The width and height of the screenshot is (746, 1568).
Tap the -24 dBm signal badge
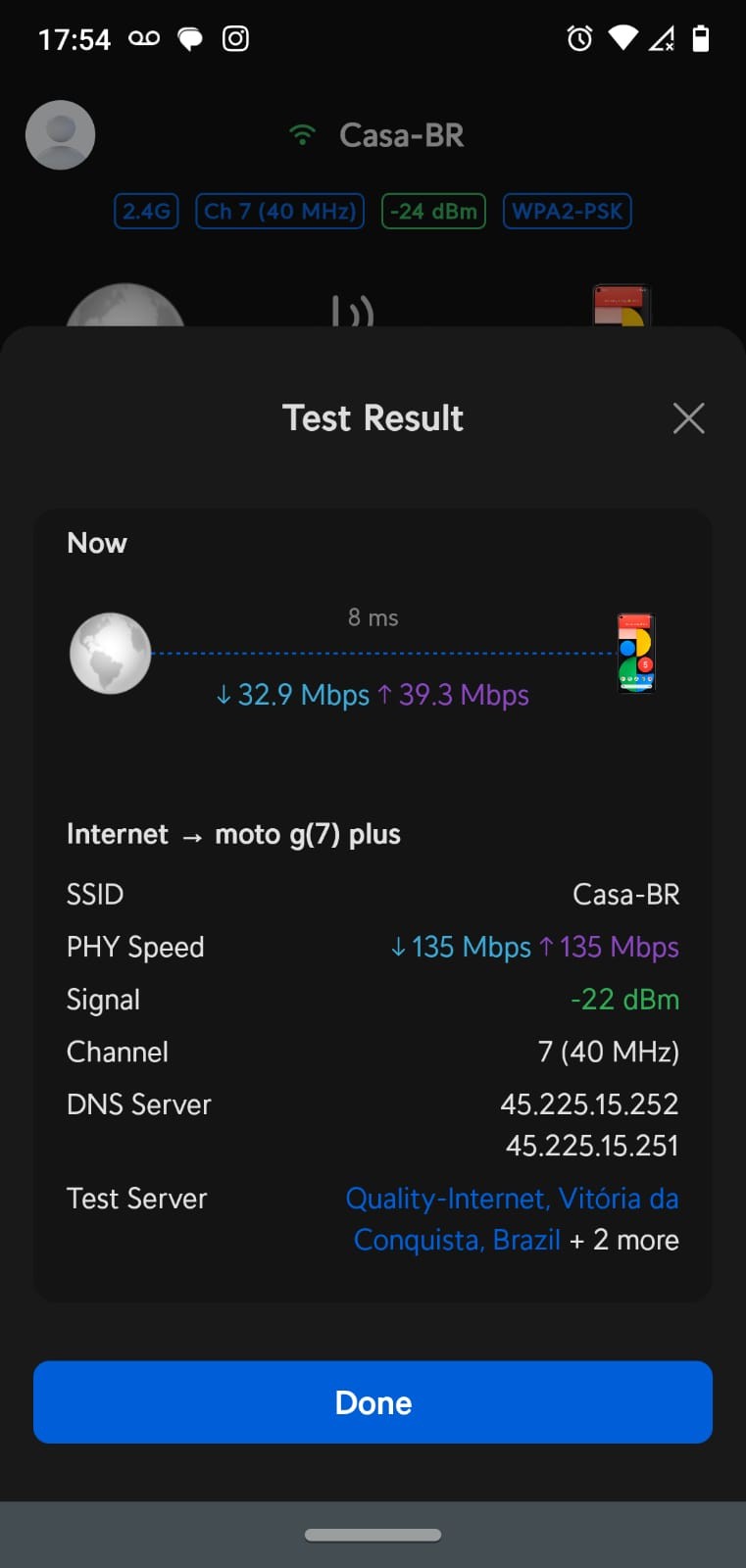[x=433, y=211]
